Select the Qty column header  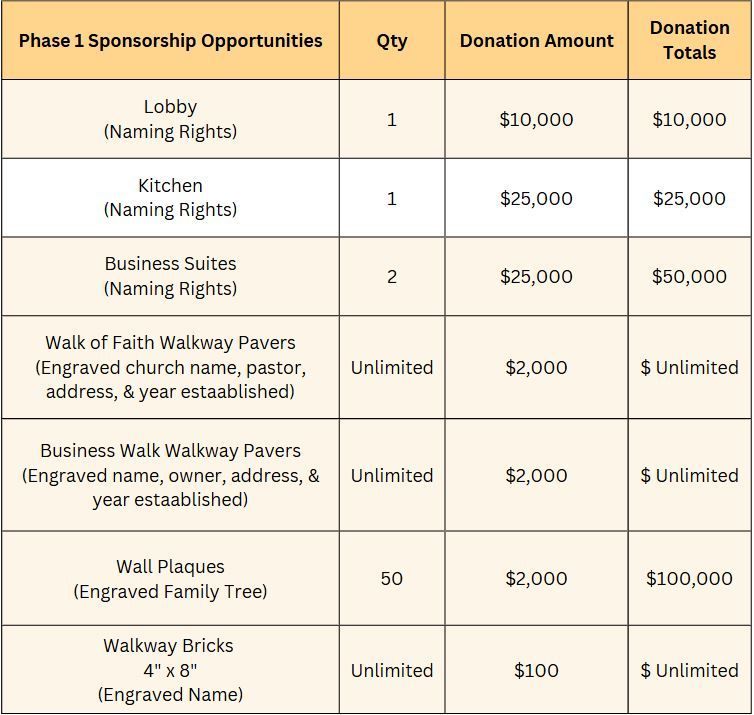click(x=392, y=41)
